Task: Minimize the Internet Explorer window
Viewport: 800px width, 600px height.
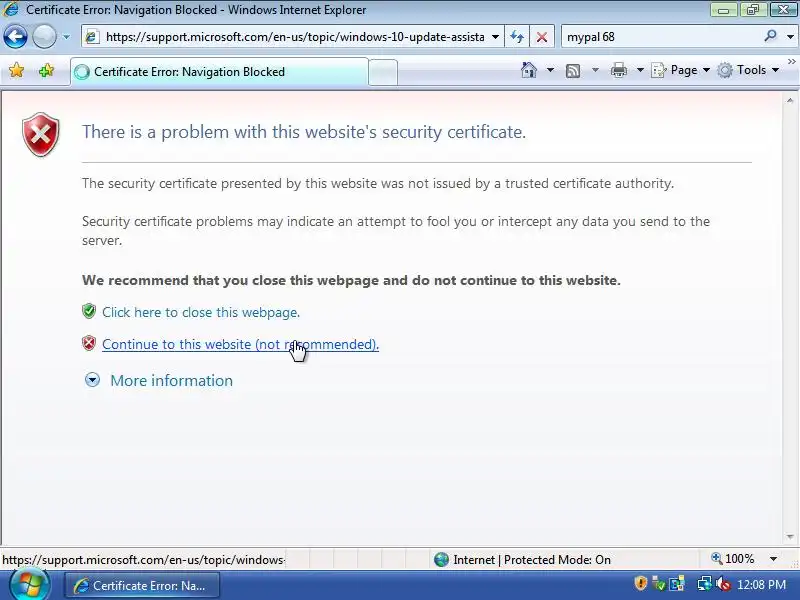Action: pos(723,10)
